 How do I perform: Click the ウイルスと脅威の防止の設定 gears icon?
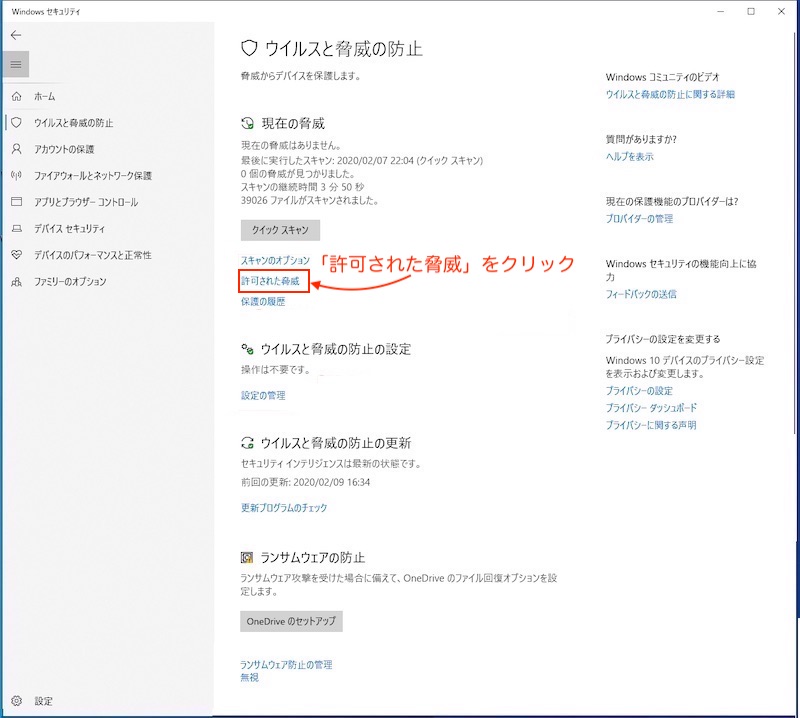247,349
